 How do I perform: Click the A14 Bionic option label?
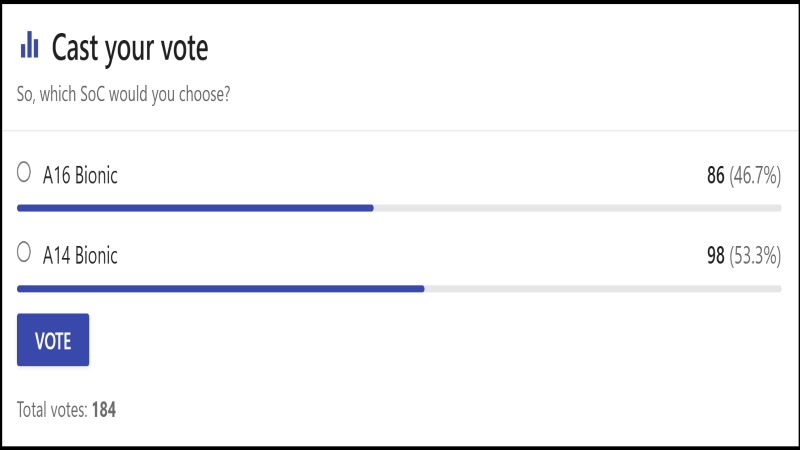80,256
